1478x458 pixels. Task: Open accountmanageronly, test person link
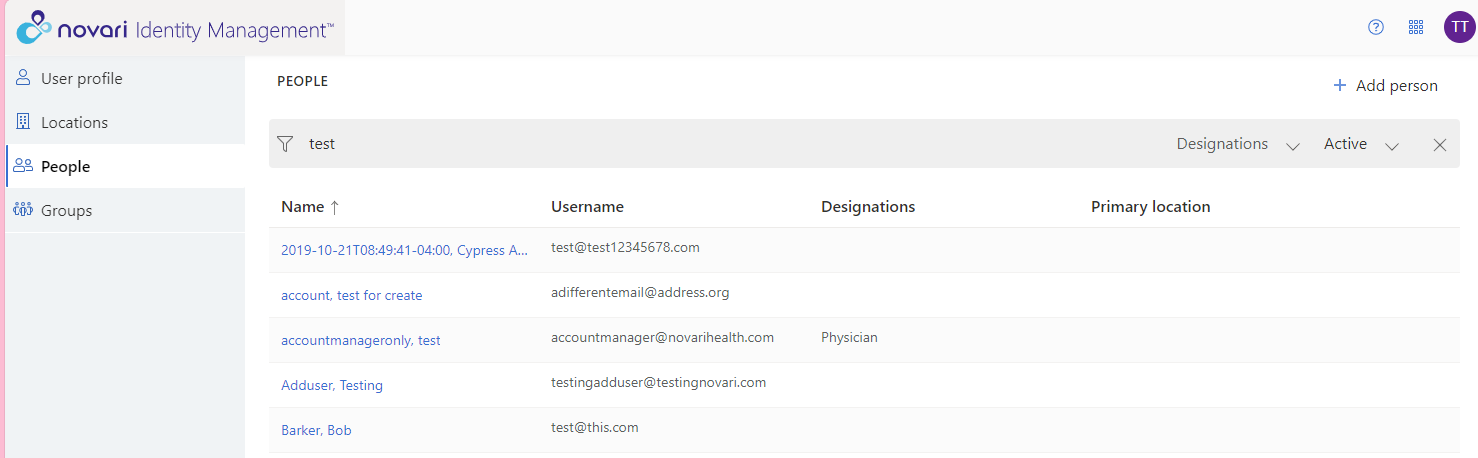click(361, 340)
